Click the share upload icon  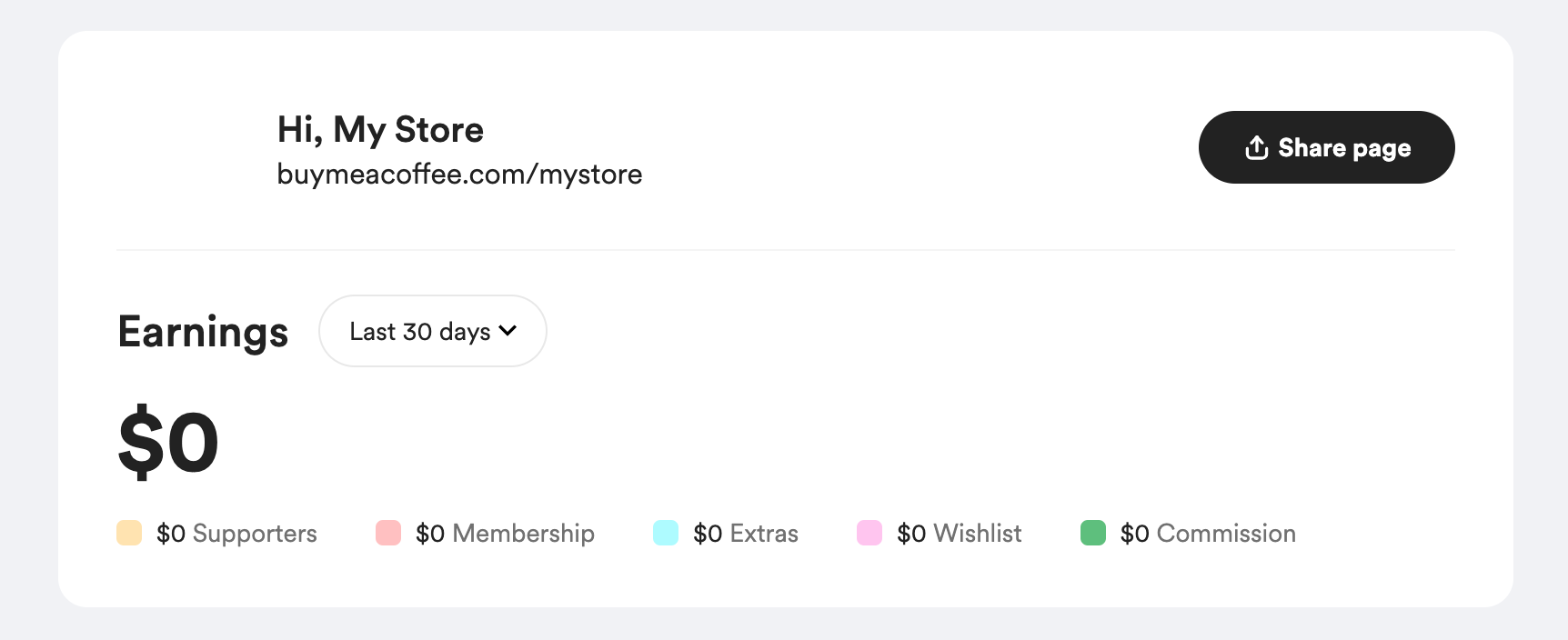click(1256, 147)
